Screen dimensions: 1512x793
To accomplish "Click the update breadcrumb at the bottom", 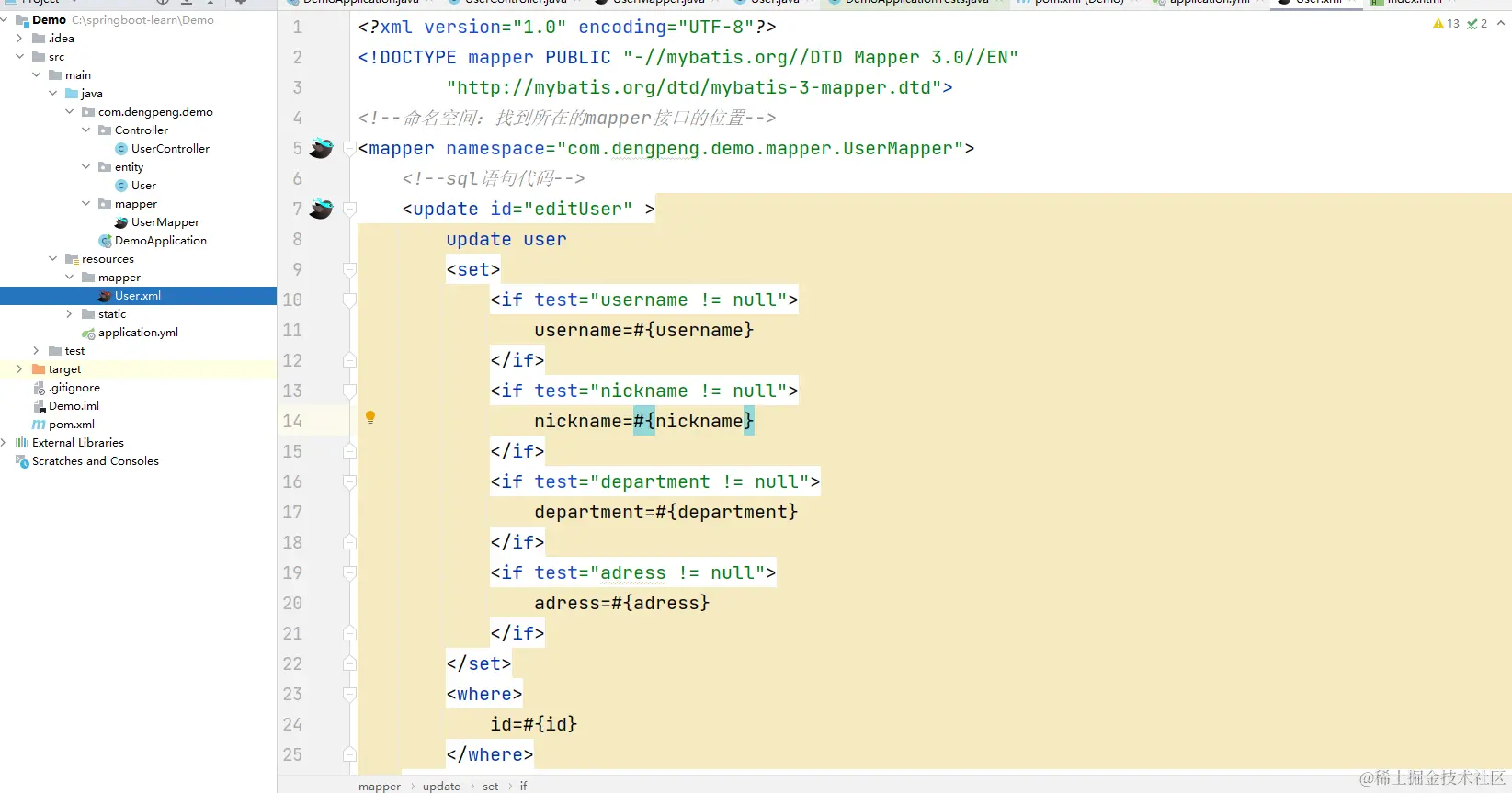I will tap(441, 787).
